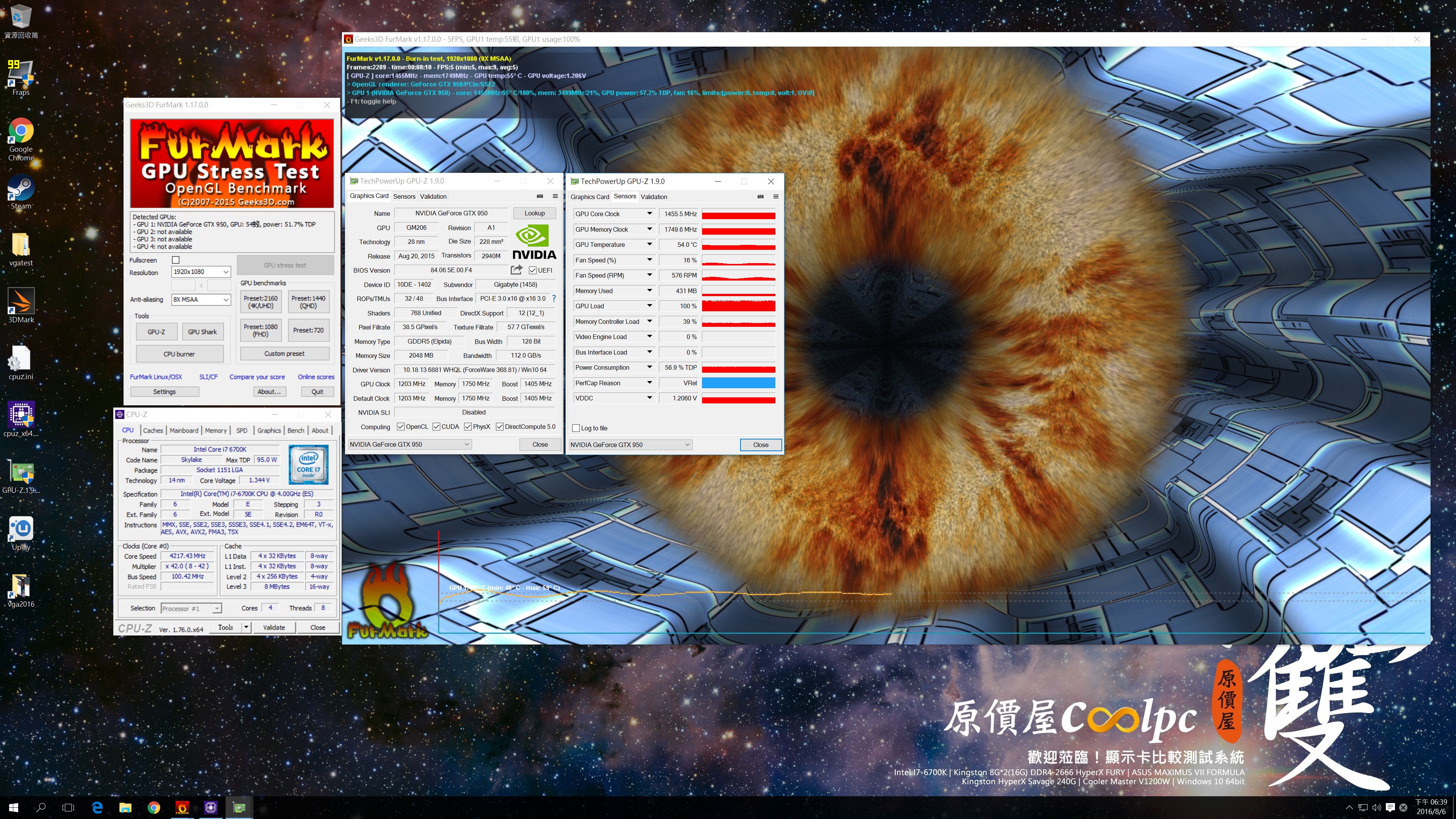Enable Log to file checkbox

pos(576,428)
